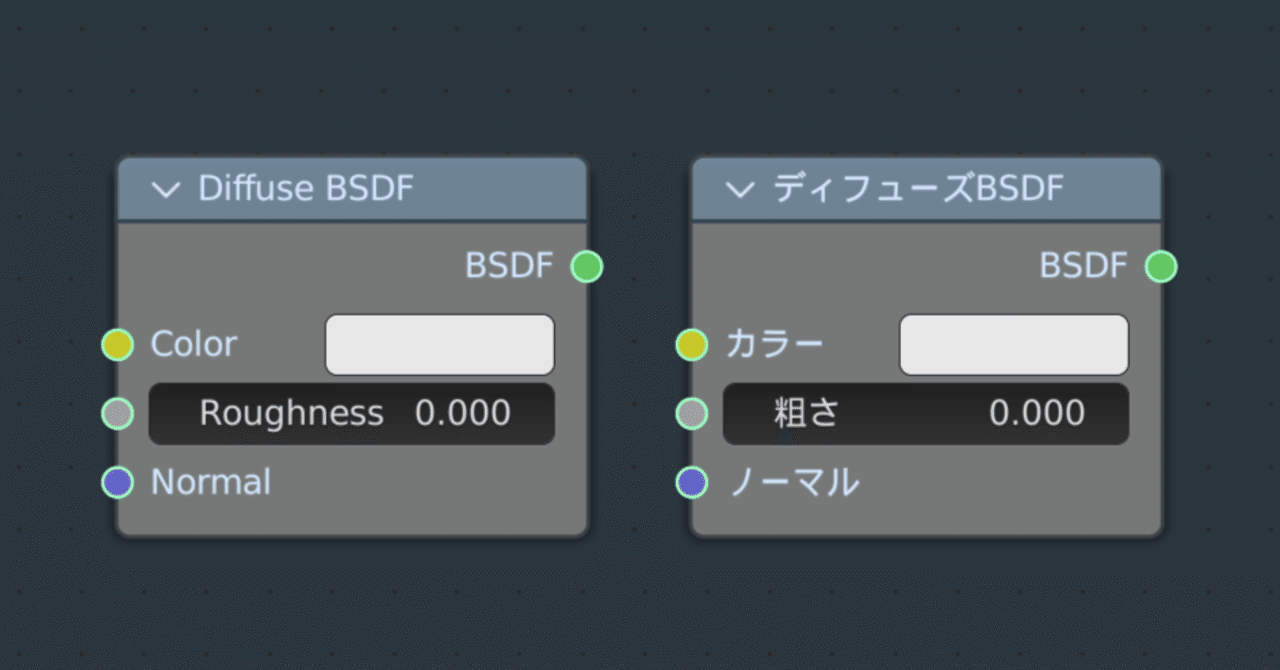The width and height of the screenshot is (1280, 670).
Task: Click the ノーマル input socket
Action: click(691, 482)
